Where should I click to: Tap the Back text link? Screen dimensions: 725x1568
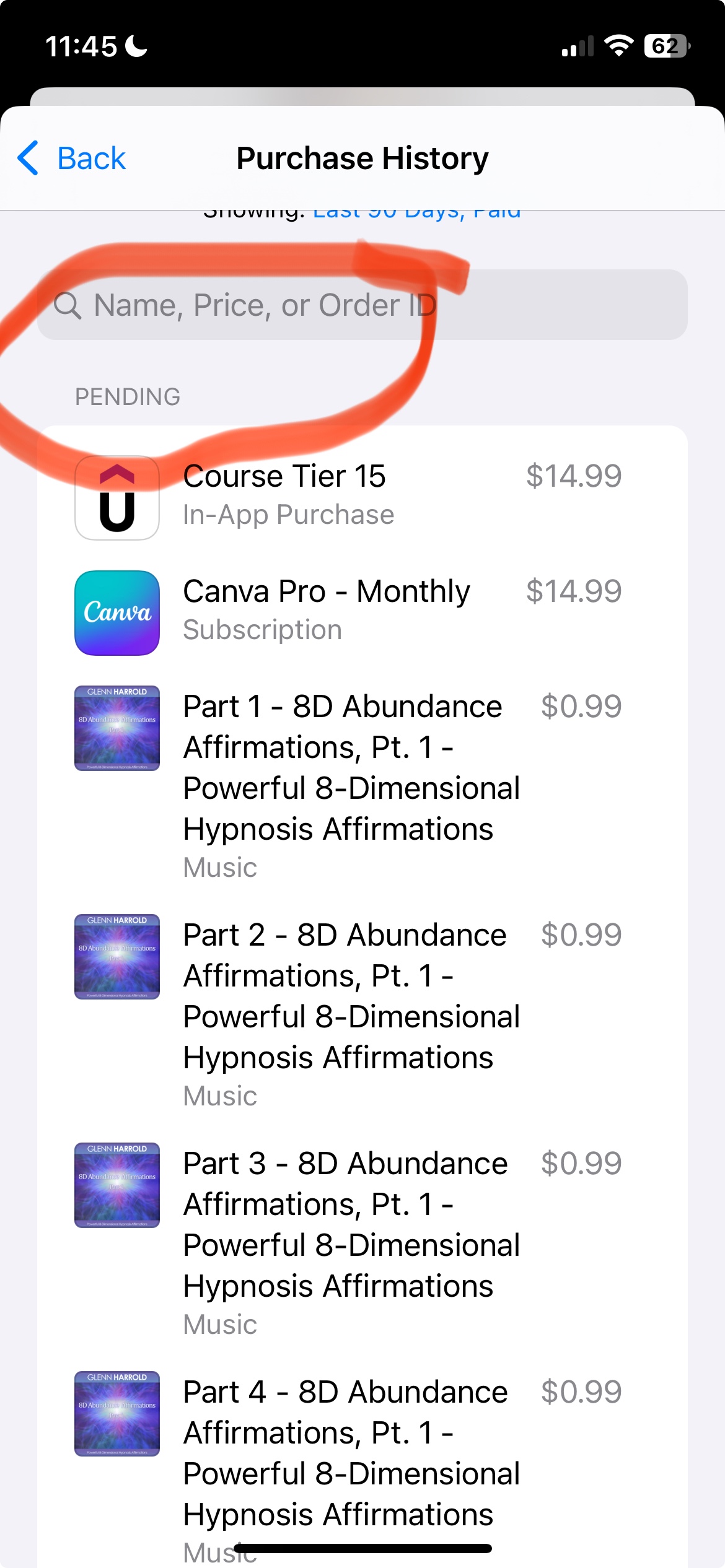tap(91, 159)
